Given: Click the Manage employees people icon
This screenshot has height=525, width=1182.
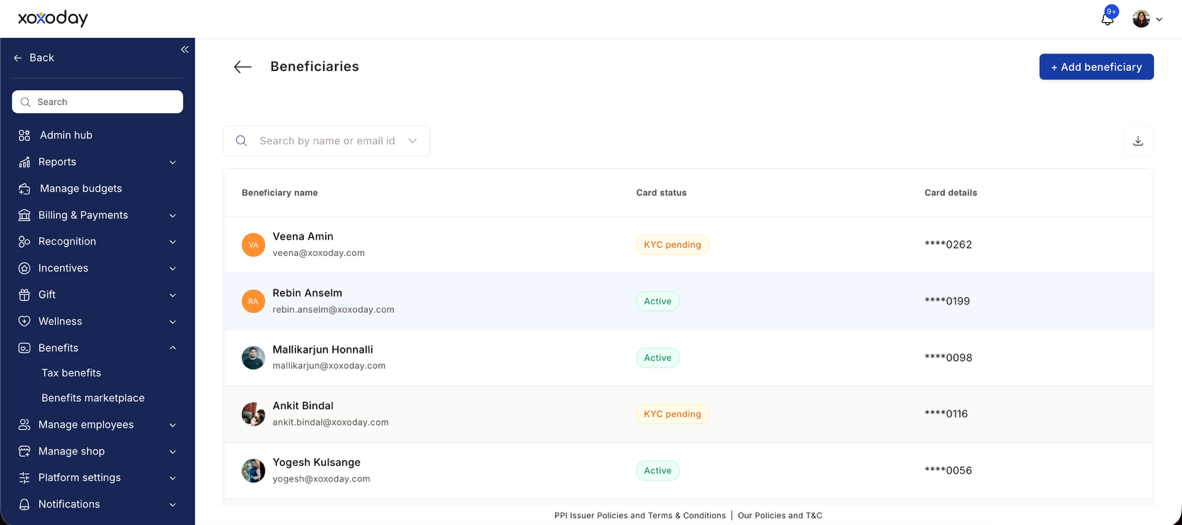Looking at the screenshot, I should (24, 425).
